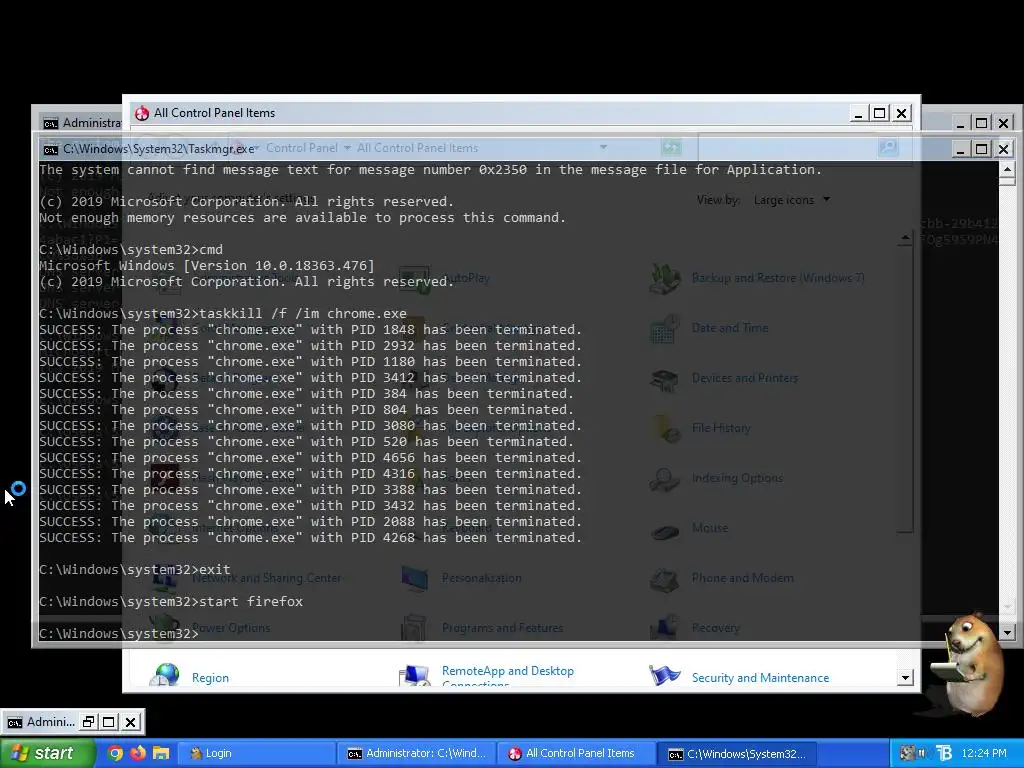Screen dimensions: 1024x768
Task: Click the 'start firefox' command line
Action: (x=171, y=601)
